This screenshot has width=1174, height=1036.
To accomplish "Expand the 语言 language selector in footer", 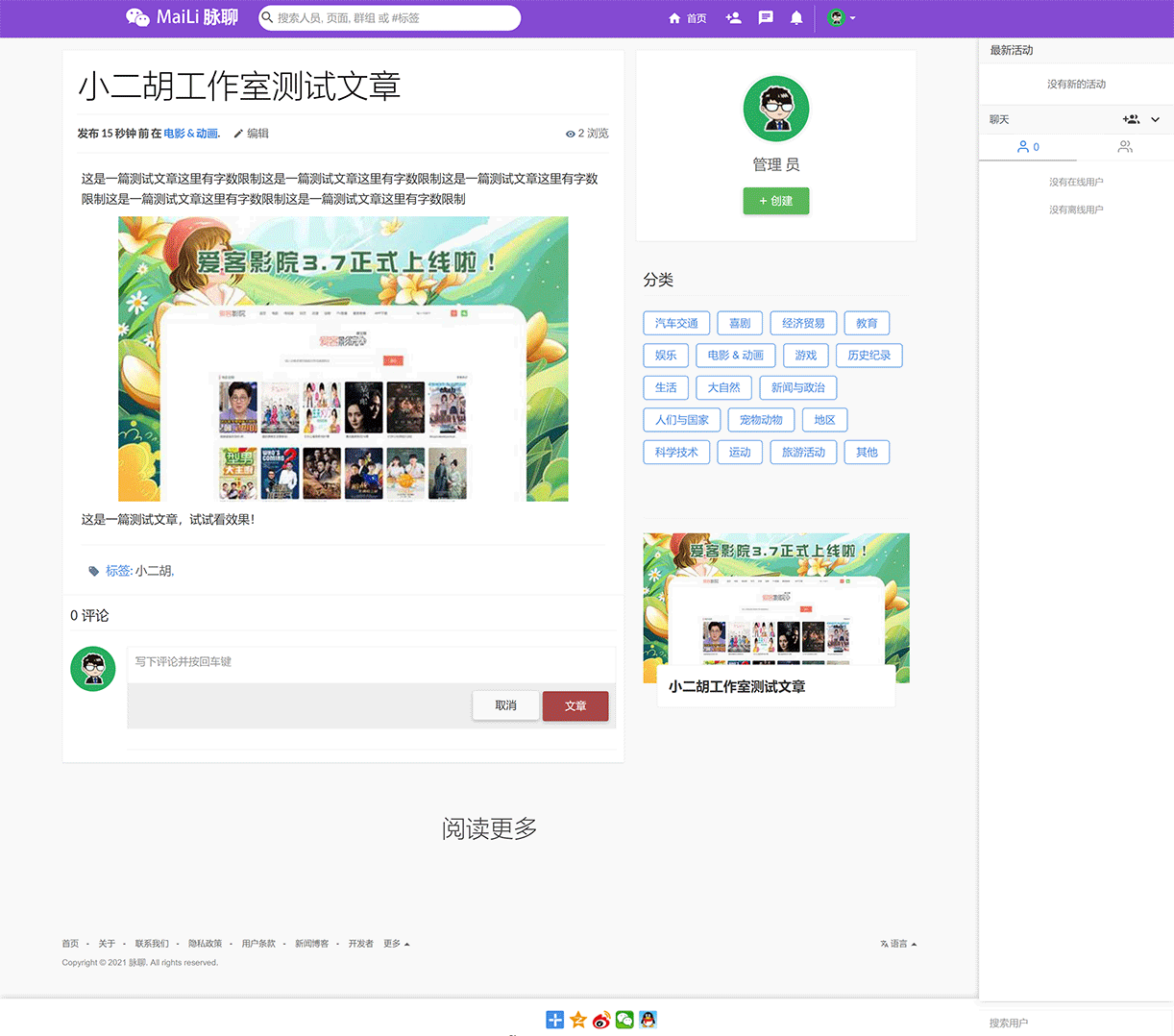I will point(897,943).
